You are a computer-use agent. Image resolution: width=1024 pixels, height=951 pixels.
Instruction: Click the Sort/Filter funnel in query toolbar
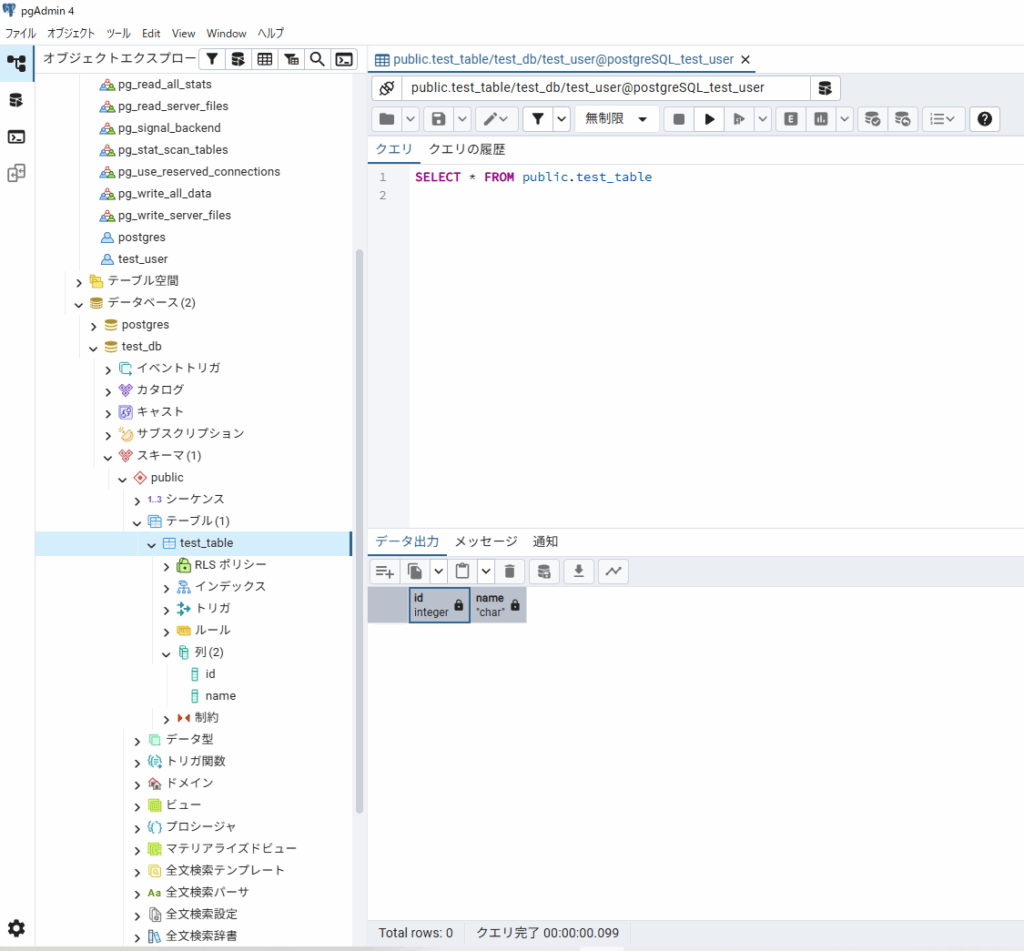pyautogui.click(x=538, y=119)
